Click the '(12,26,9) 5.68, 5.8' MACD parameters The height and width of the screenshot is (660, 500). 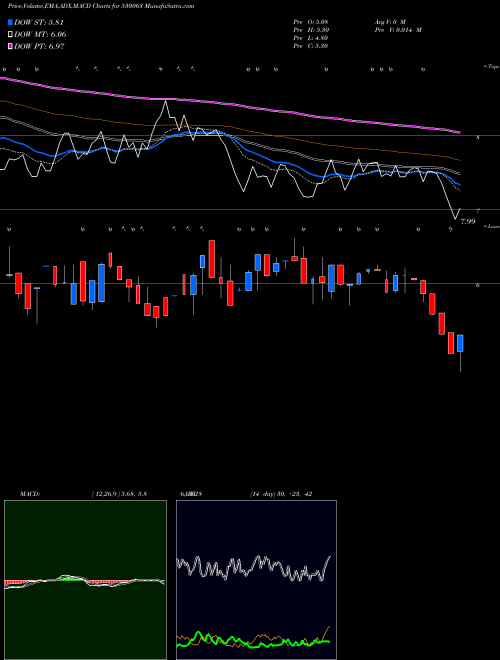[x=119, y=494]
